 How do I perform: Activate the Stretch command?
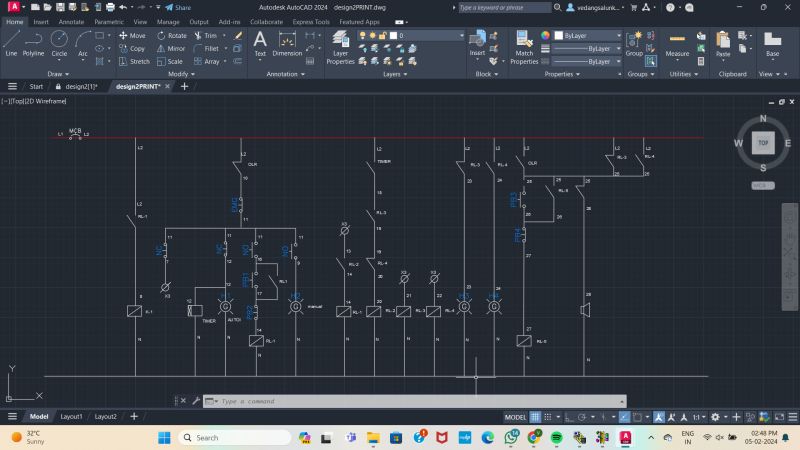[x=134, y=61]
